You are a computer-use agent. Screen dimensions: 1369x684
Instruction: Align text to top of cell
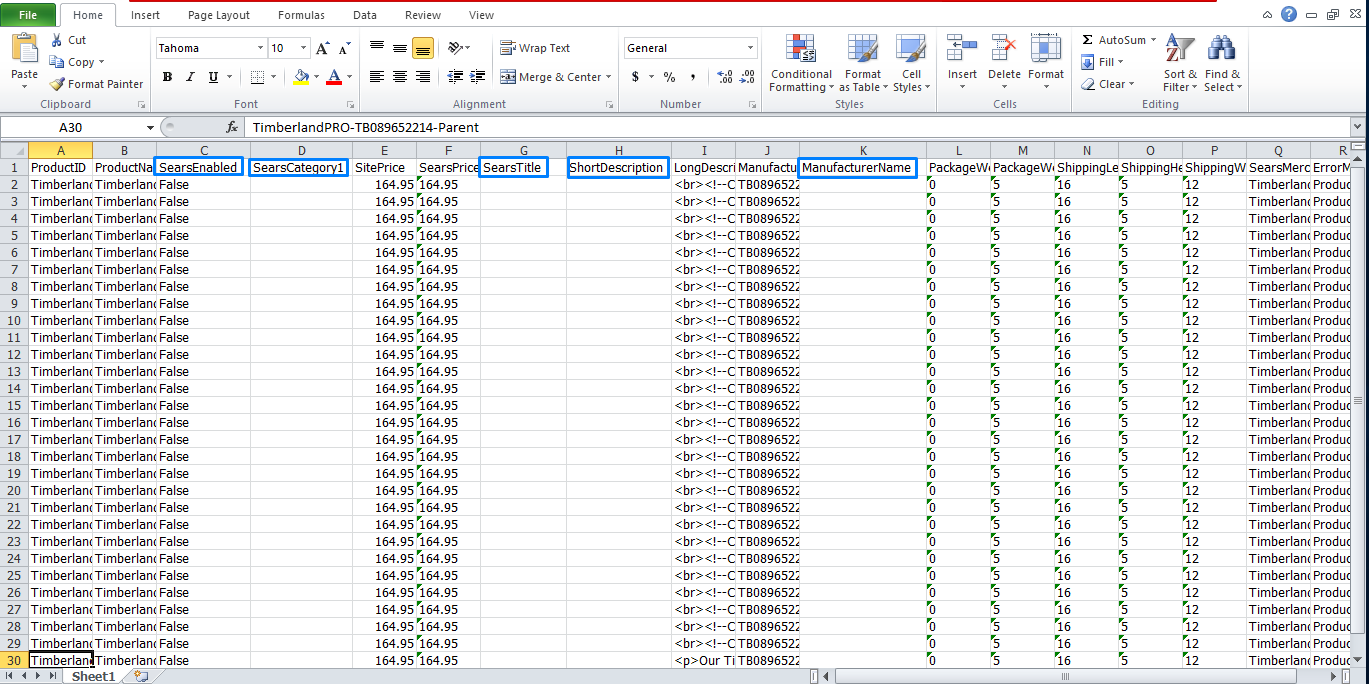377,47
